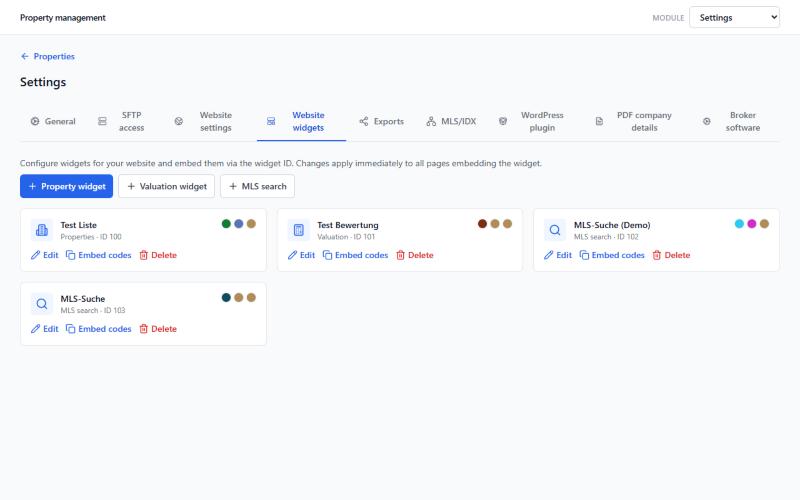Click the dark teal dot on MLS-Suche ID 103
Screen dimensions: 800x500
(x=226, y=297)
